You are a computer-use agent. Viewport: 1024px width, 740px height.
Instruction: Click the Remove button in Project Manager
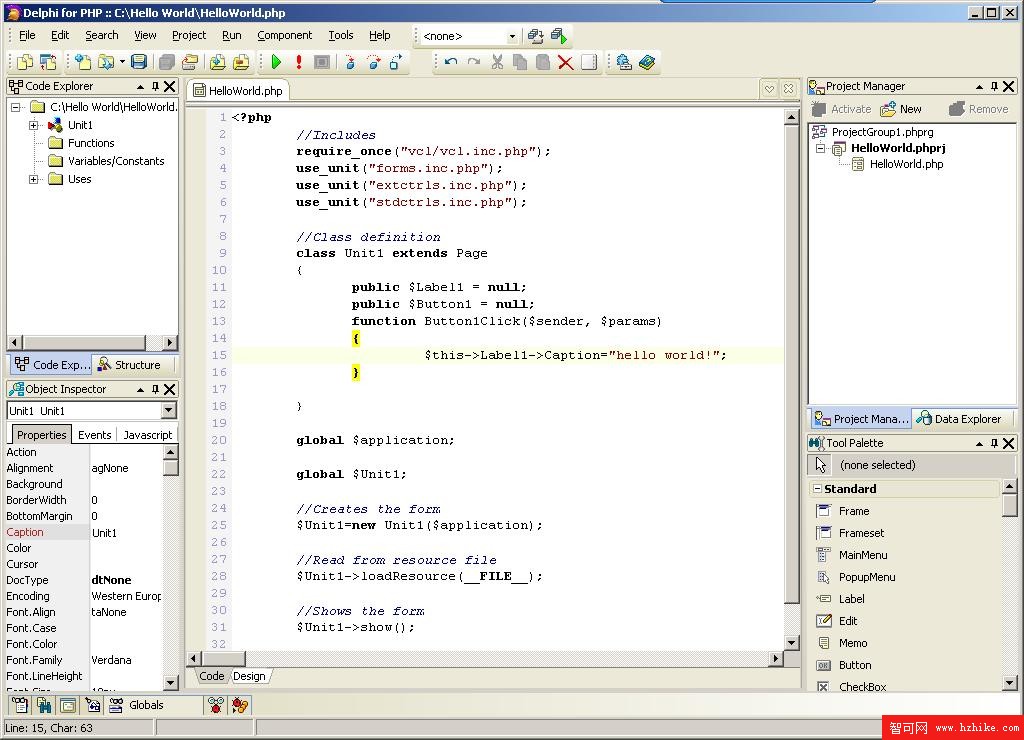pyautogui.click(x=978, y=109)
